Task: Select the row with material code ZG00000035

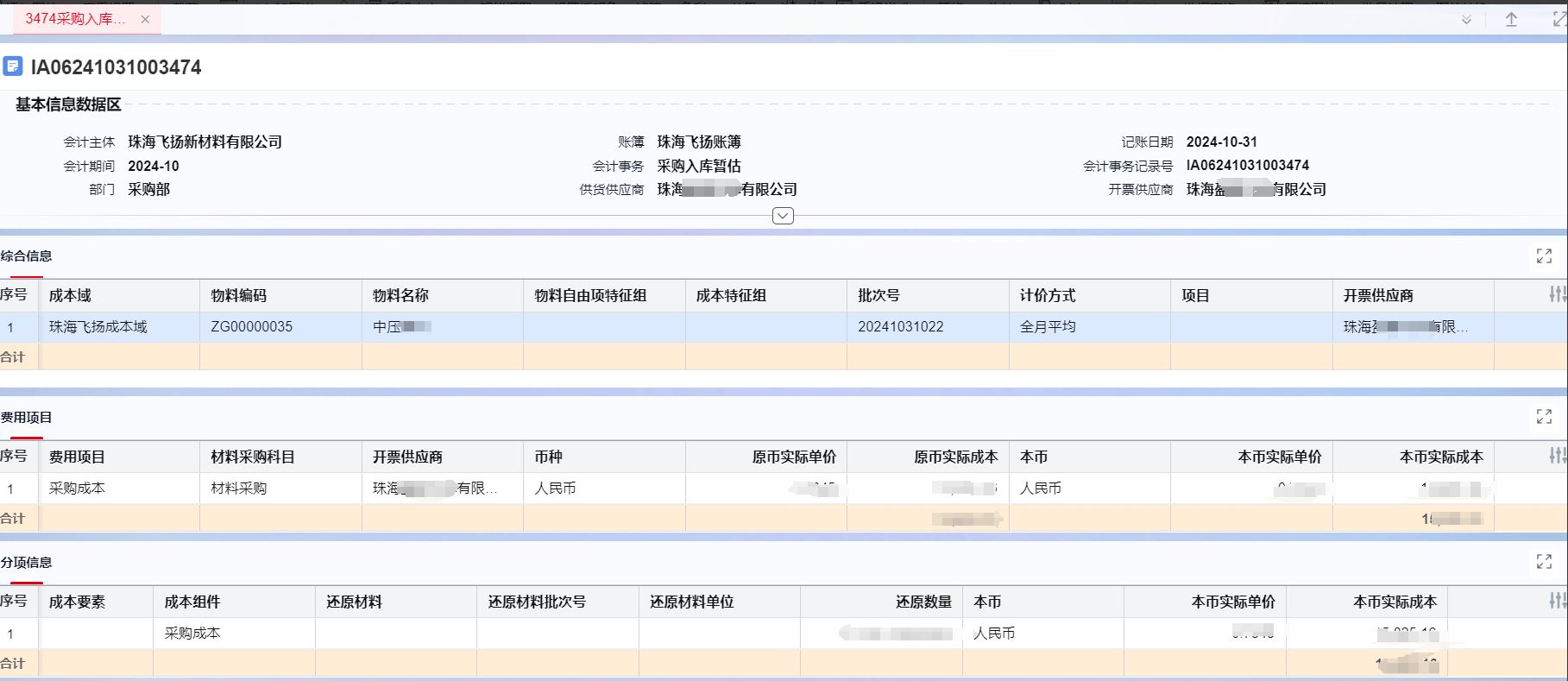Action: pyautogui.click(x=252, y=327)
